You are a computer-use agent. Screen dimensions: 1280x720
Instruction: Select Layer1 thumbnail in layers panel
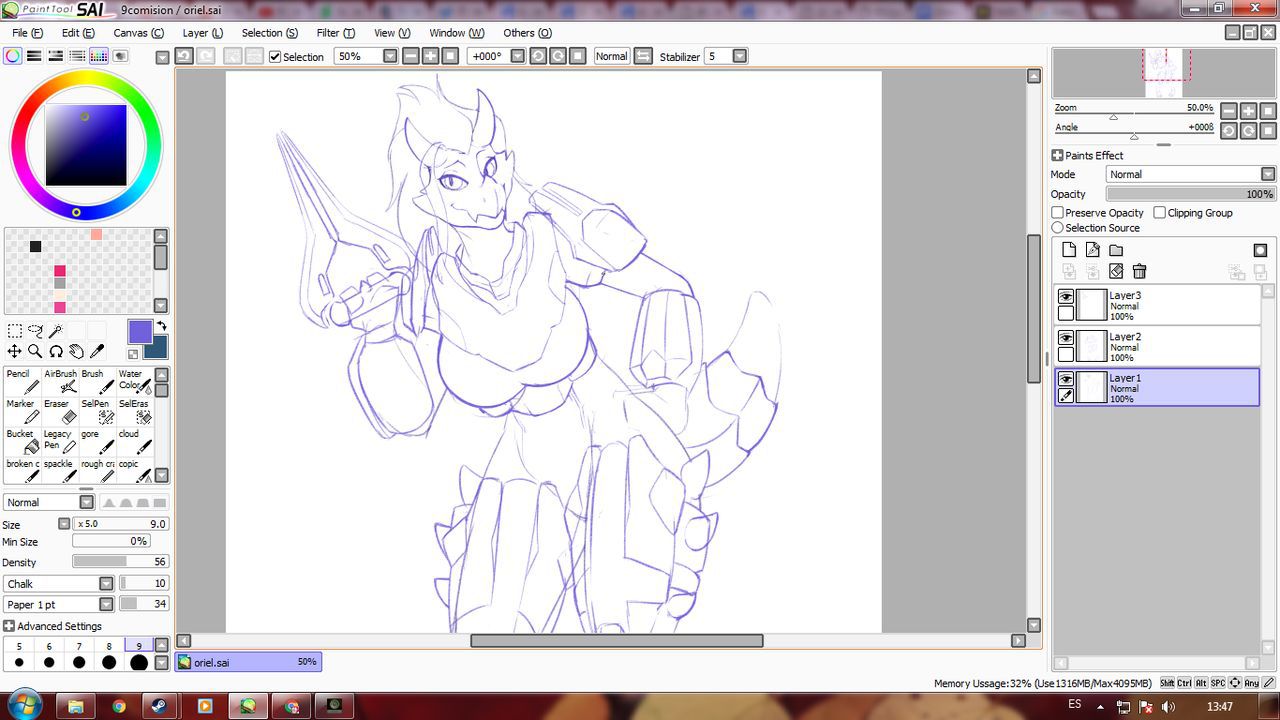pyautogui.click(x=1092, y=387)
